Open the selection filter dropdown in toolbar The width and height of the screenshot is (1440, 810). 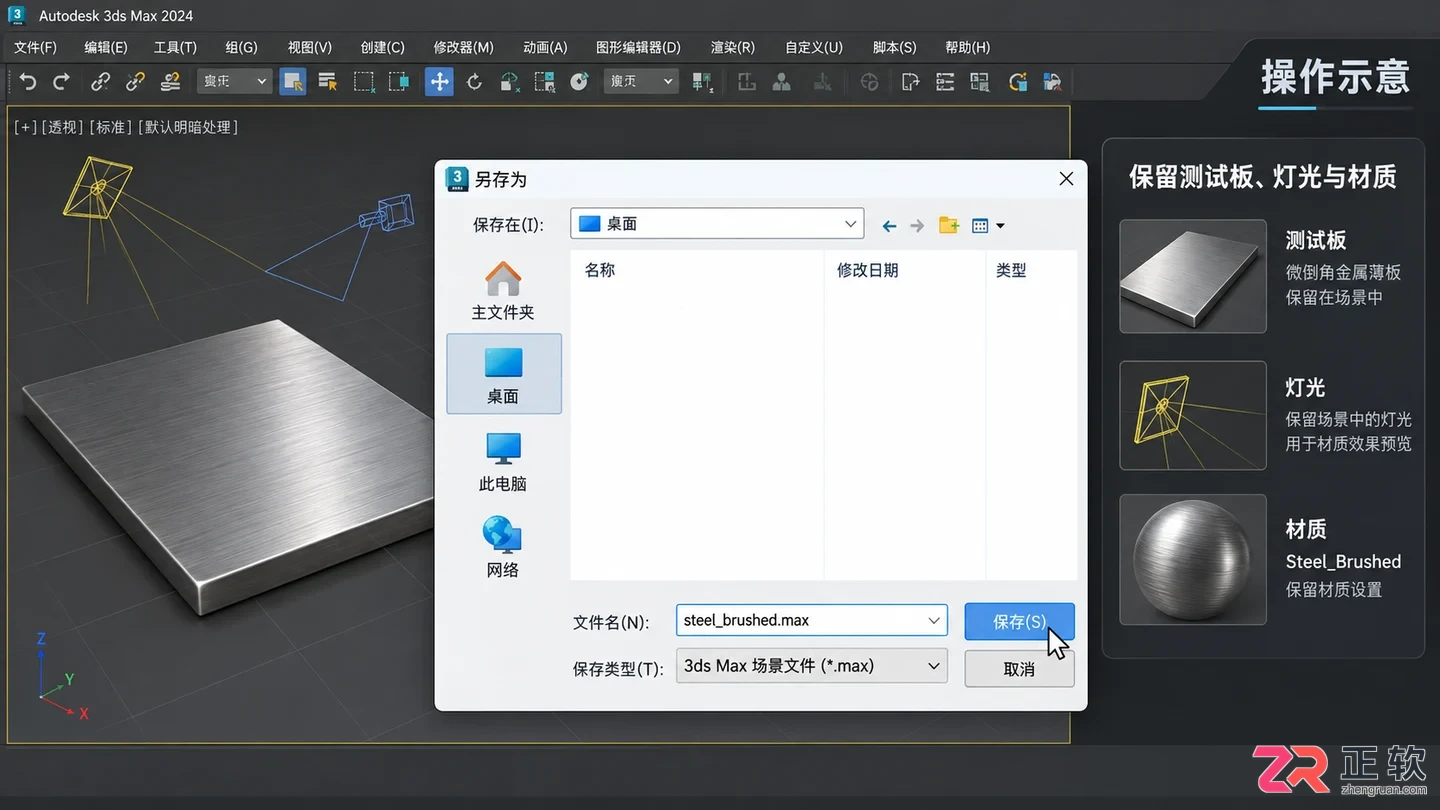tap(234, 82)
